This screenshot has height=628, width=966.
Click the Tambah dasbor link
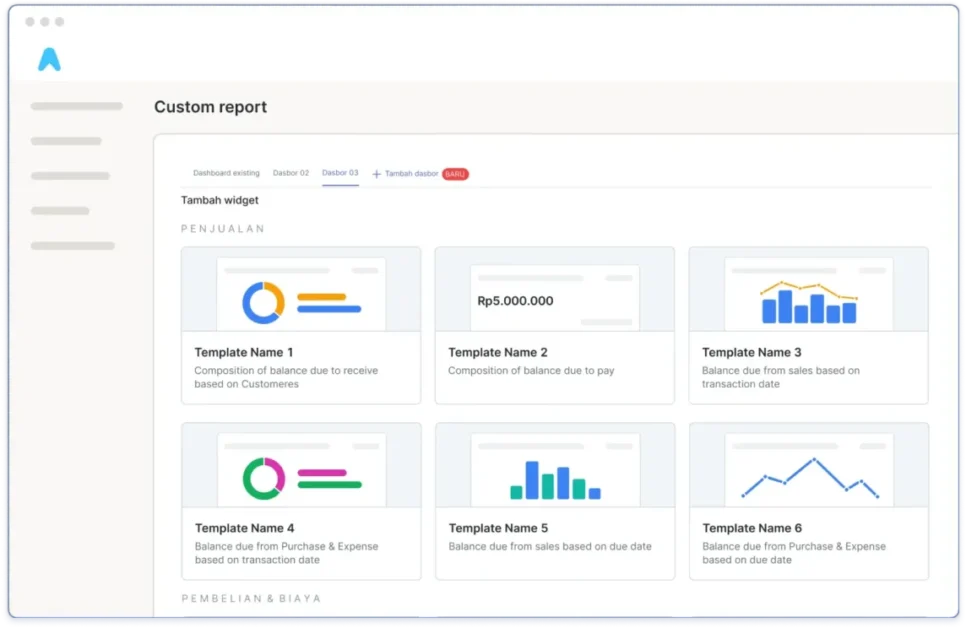coord(411,174)
